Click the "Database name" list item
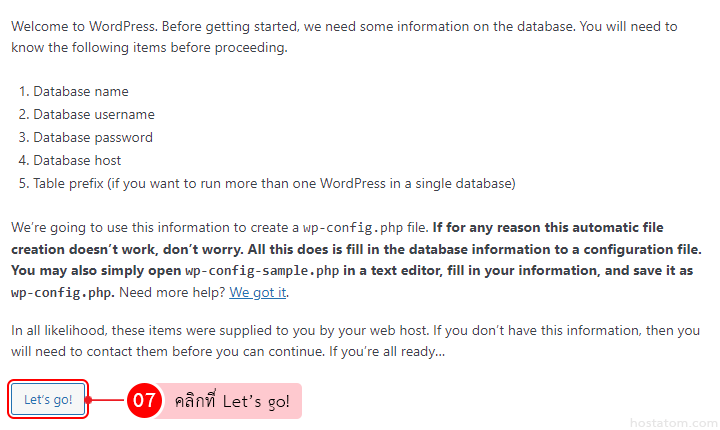Image resolution: width=720 pixels, height=430 pixels. pos(80,91)
